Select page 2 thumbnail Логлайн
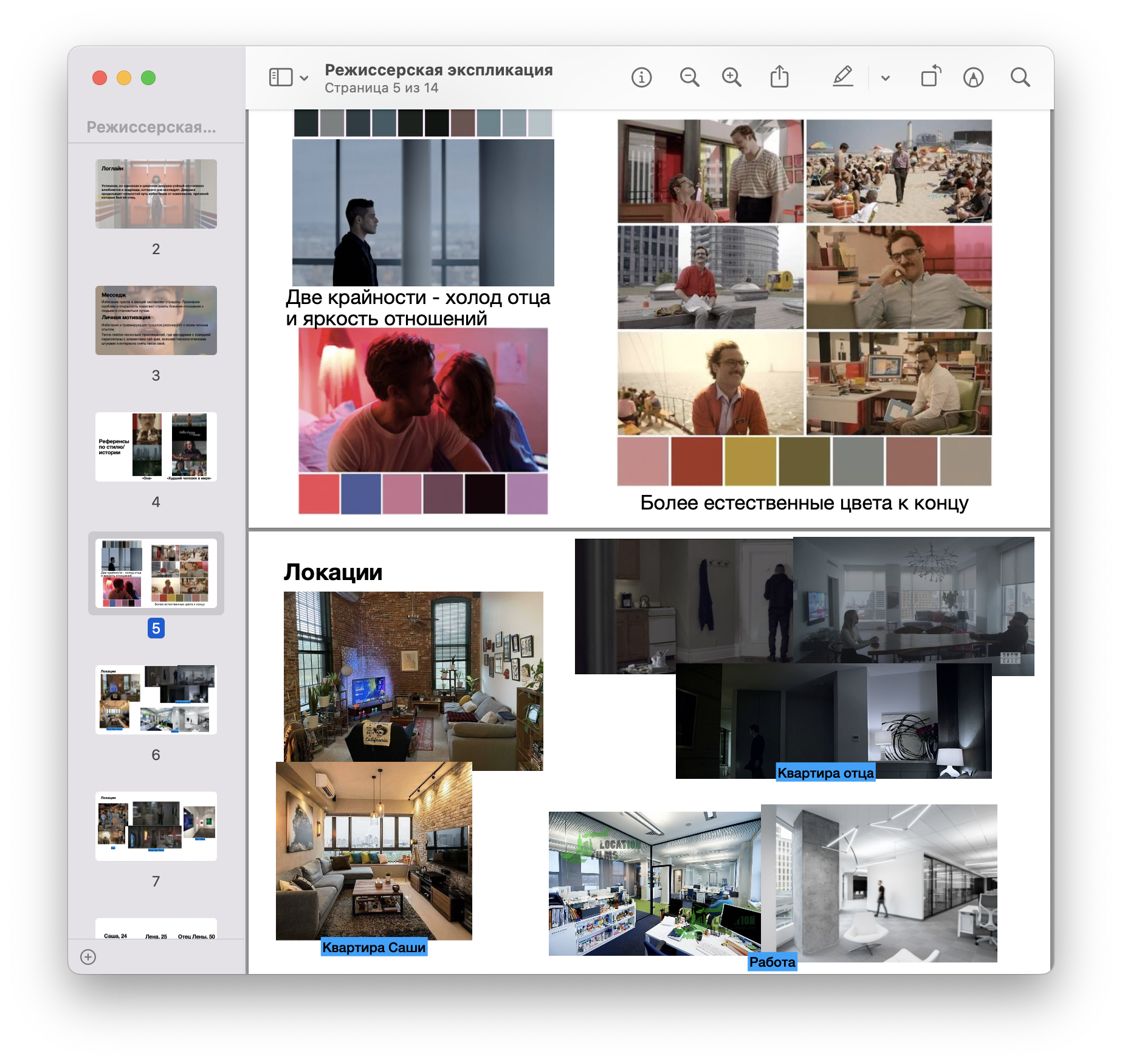 coord(156,194)
